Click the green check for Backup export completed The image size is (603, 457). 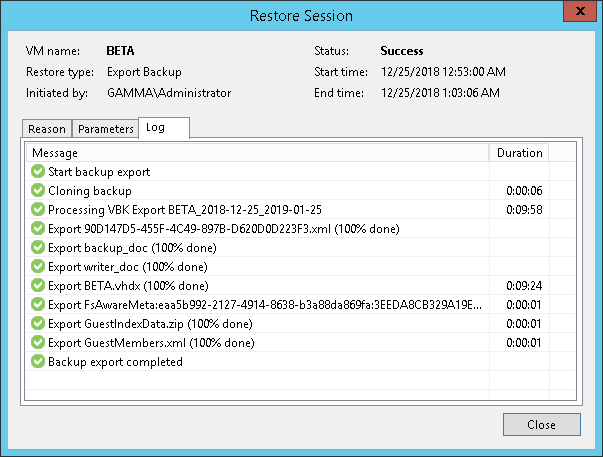click(x=38, y=362)
